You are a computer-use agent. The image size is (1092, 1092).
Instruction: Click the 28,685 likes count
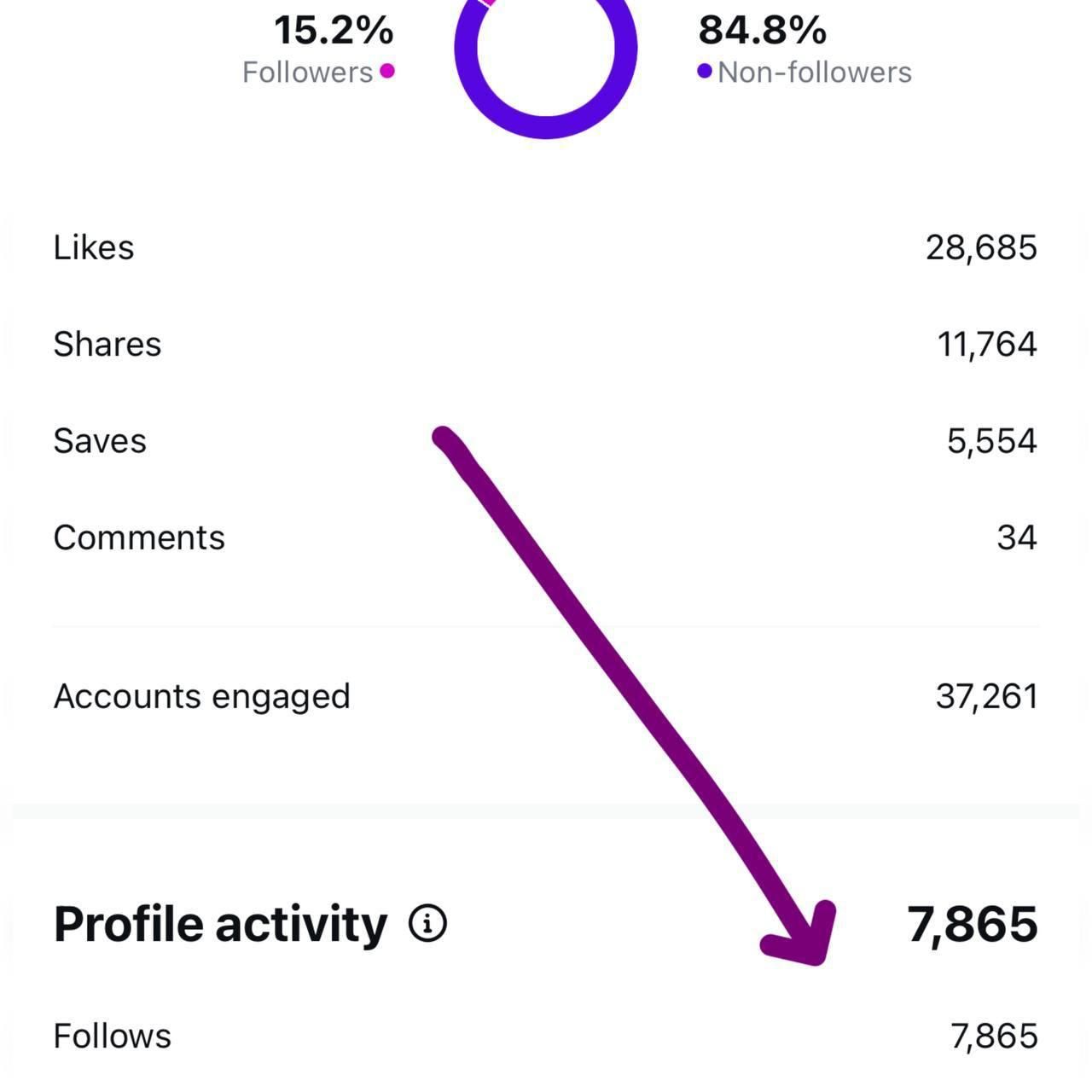tap(981, 247)
